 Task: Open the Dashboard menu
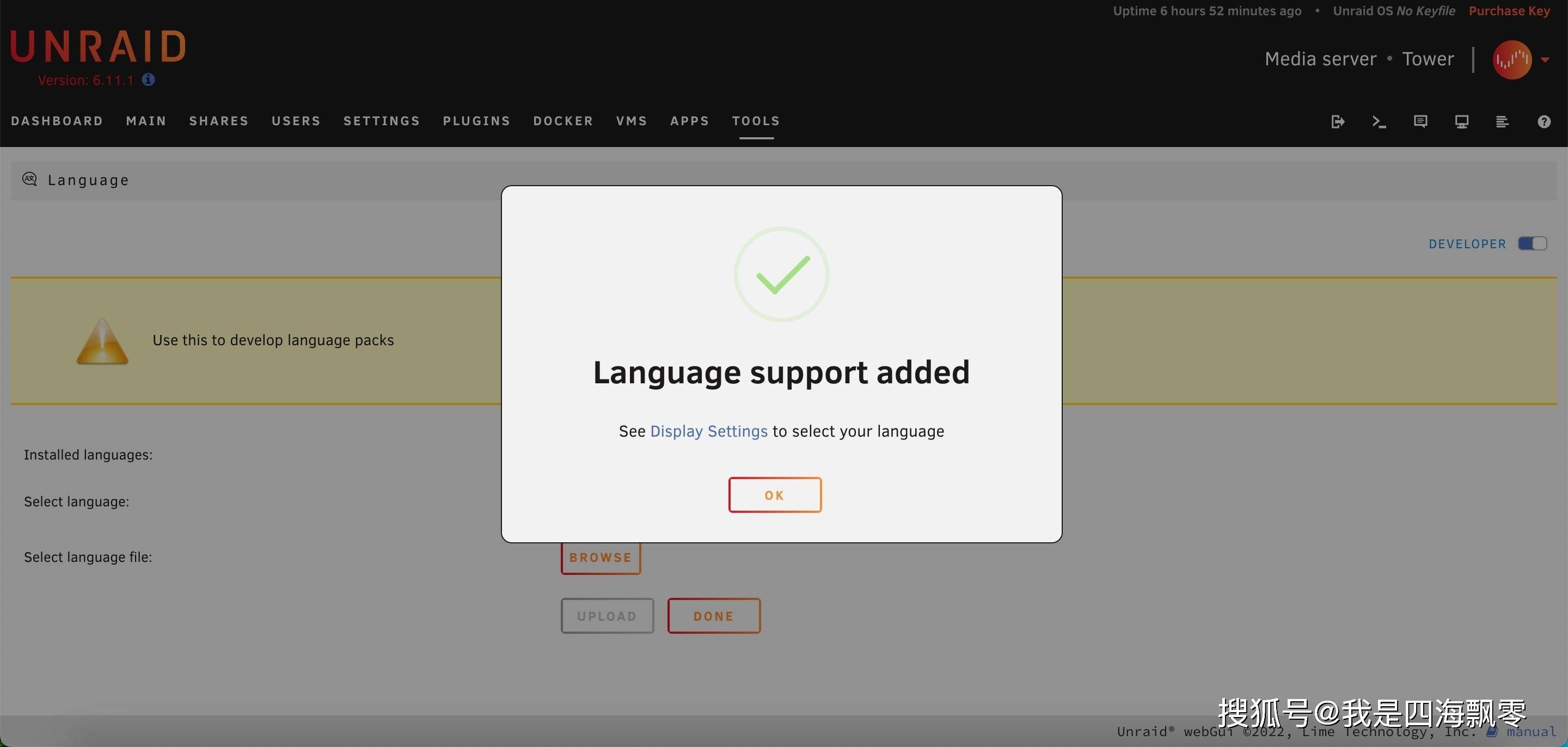point(57,120)
